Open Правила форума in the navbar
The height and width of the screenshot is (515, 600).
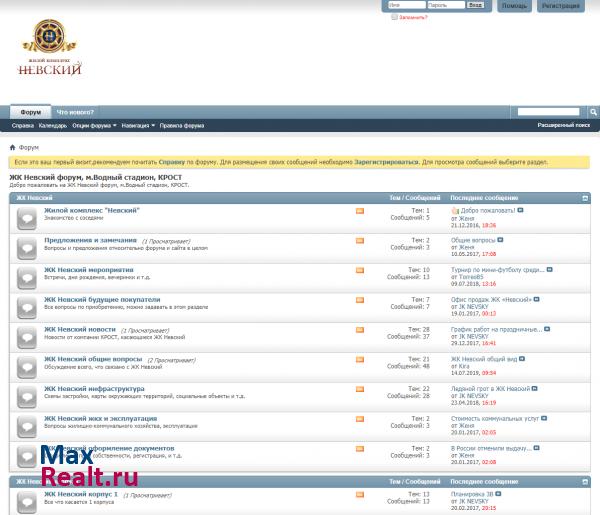182,125
